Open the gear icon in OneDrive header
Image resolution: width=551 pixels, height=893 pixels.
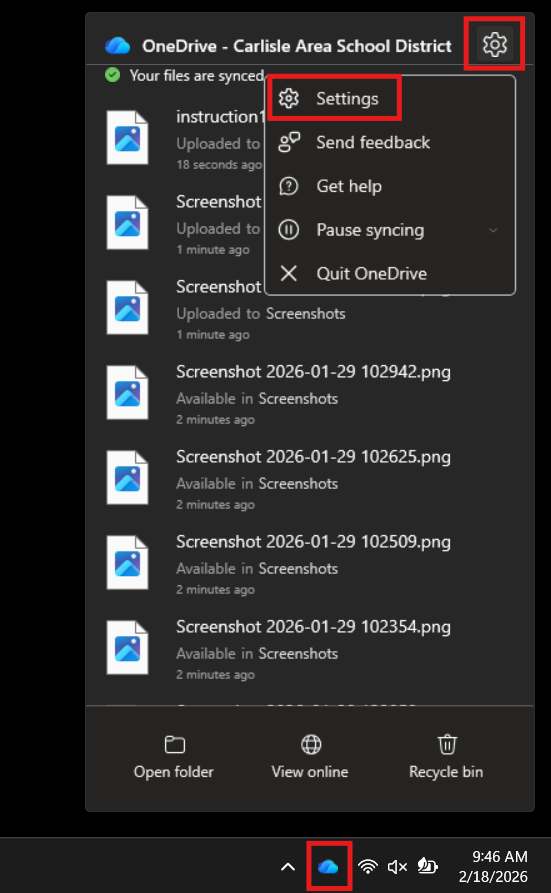coord(494,44)
